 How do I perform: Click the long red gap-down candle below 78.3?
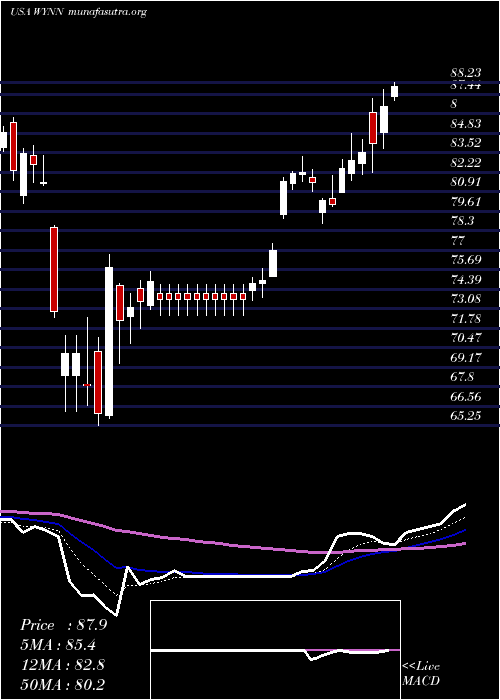tap(54, 270)
